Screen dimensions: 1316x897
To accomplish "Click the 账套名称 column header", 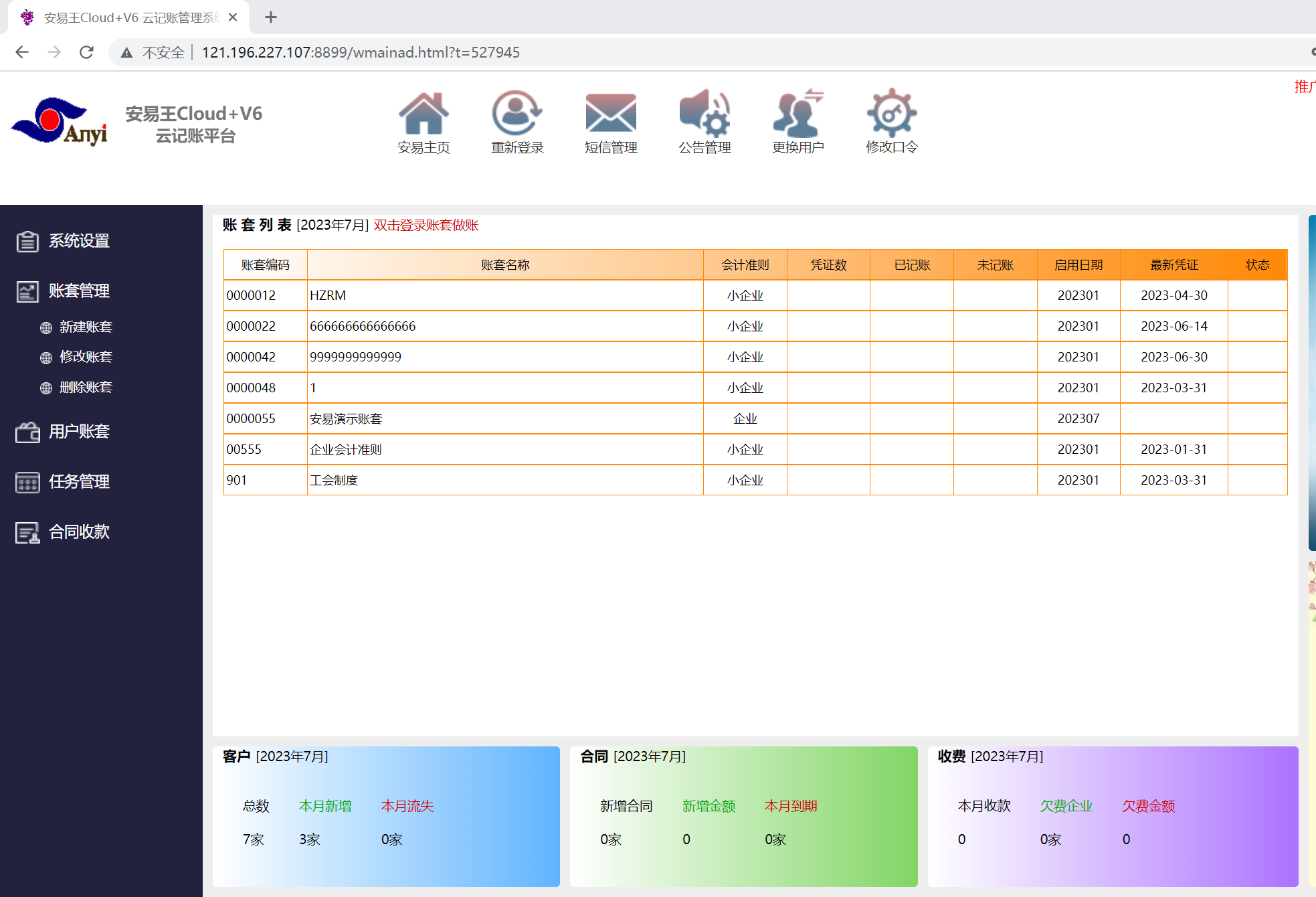I will (505, 265).
